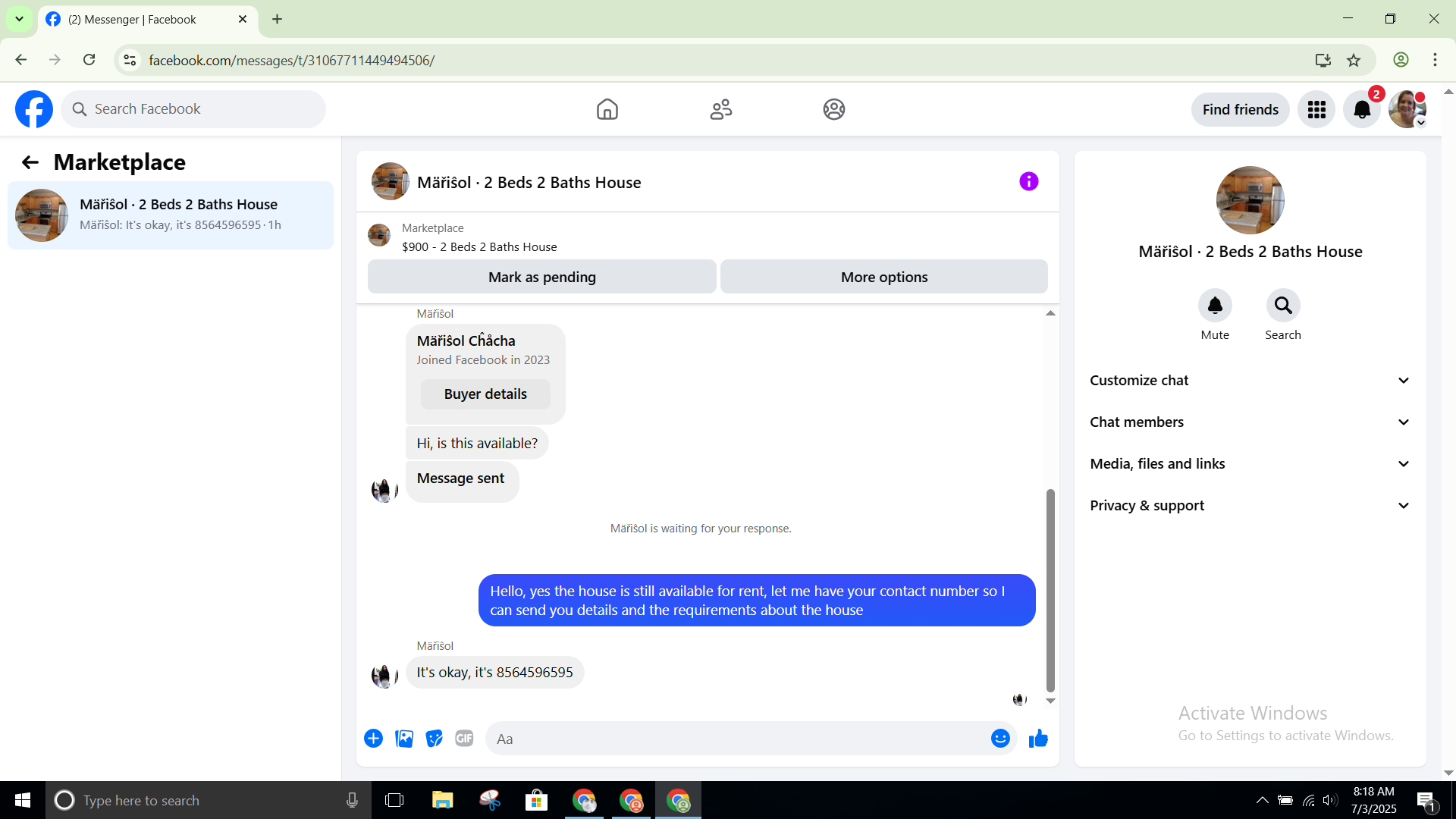Screen dimensions: 1456x819
Task: Bookmark this page with star icon
Action: (1354, 60)
